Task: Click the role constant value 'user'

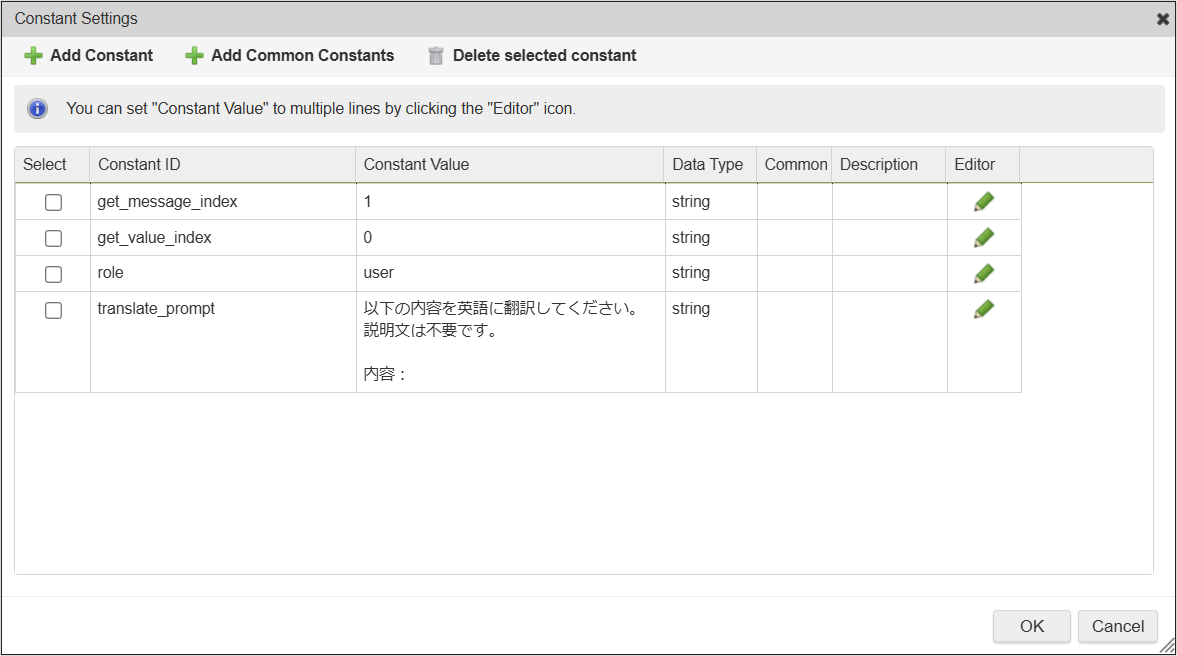Action: click(379, 273)
